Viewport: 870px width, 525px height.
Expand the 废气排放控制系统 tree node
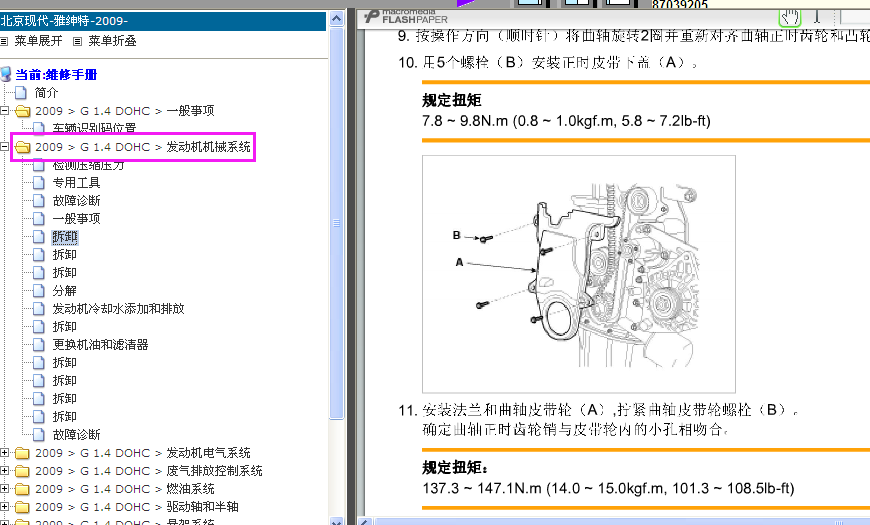4,471
